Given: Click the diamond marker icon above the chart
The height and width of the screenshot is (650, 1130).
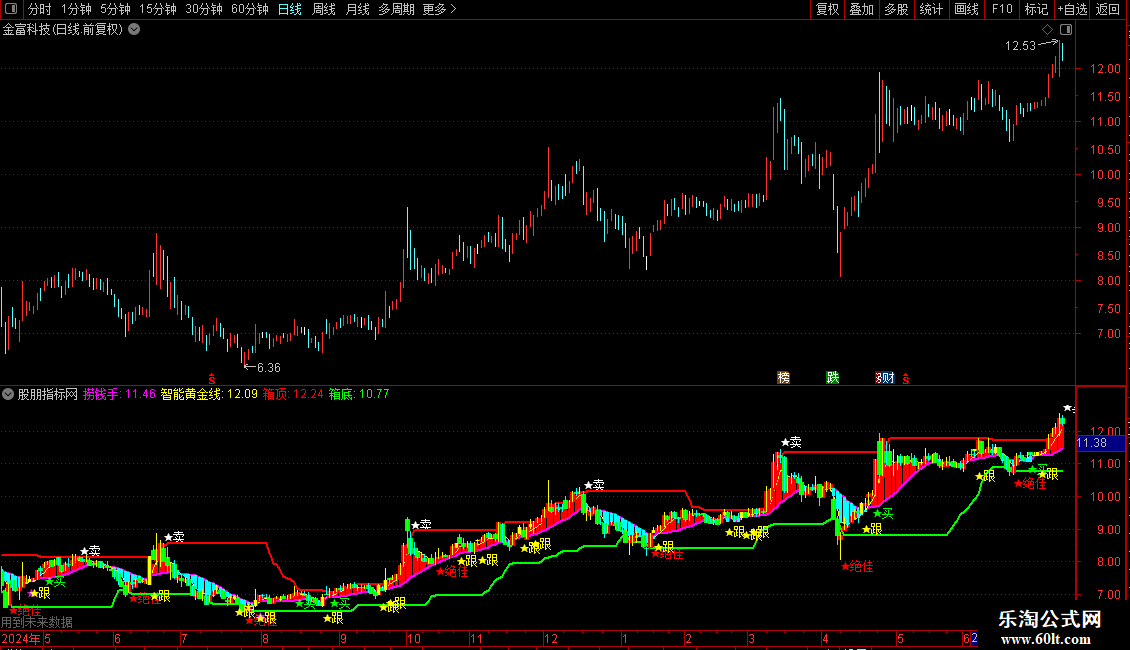Looking at the screenshot, I should click(x=1047, y=30).
